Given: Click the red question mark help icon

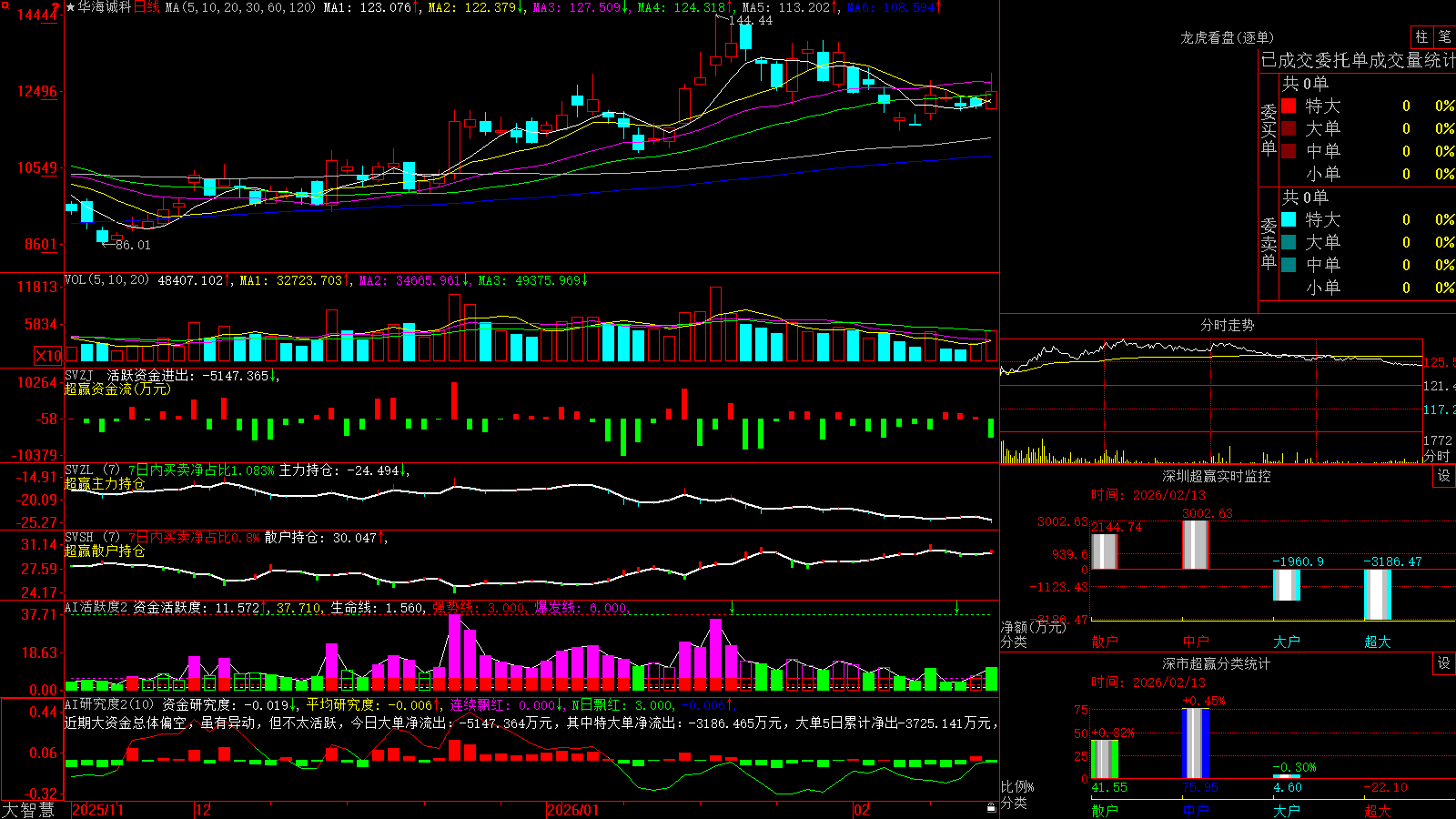Looking at the screenshot, I should click(56, 7).
